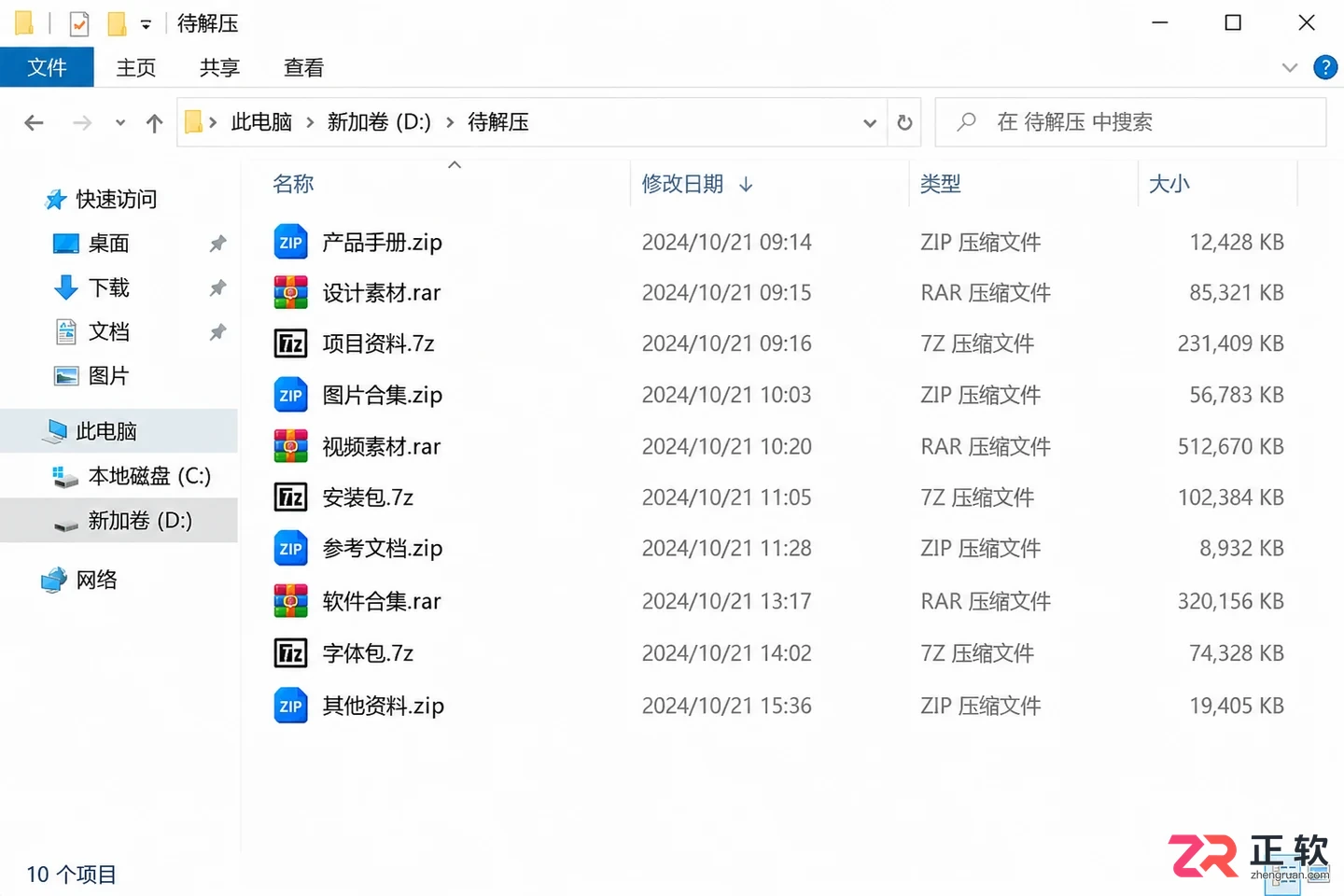Click the RAR icon of 设计素材.rar

pyautogui.click(x=290, y=293)
